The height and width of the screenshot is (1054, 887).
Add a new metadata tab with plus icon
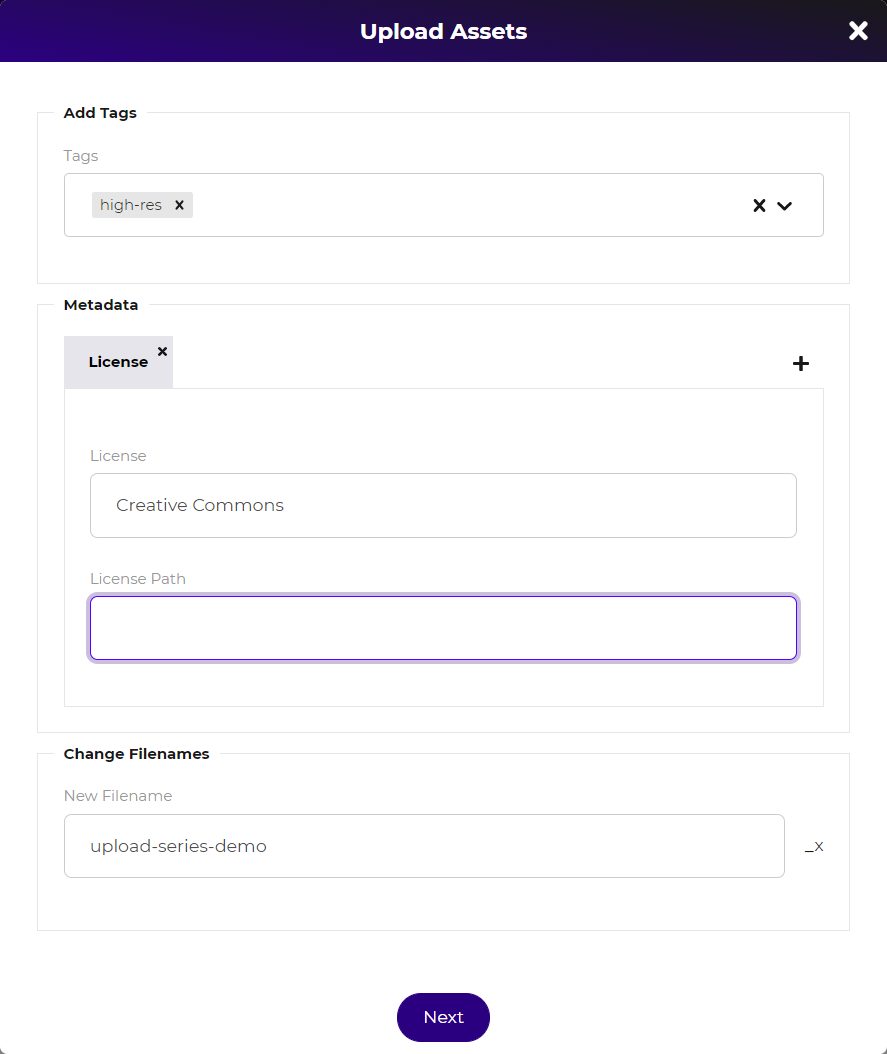point(800,364)
